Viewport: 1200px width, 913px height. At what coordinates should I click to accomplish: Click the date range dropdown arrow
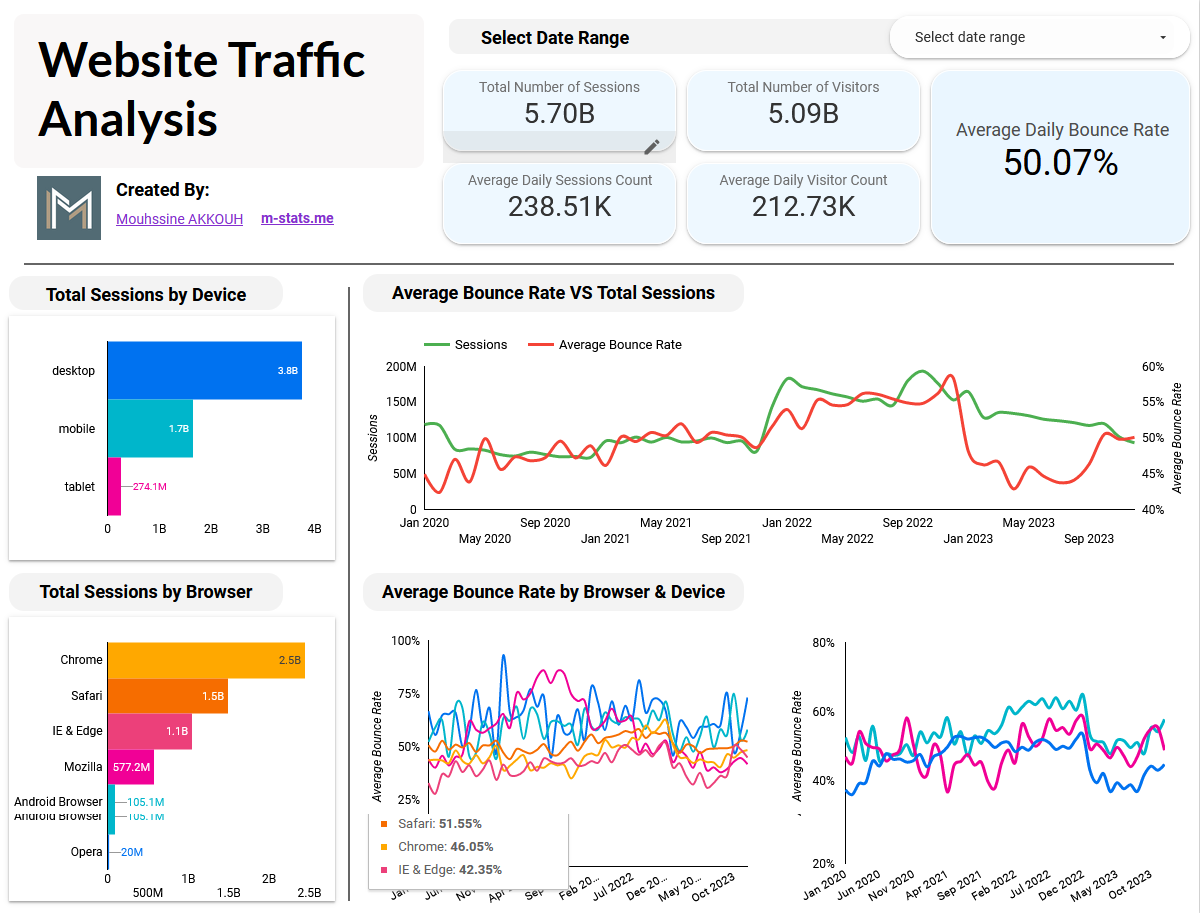coord(1163,37)
